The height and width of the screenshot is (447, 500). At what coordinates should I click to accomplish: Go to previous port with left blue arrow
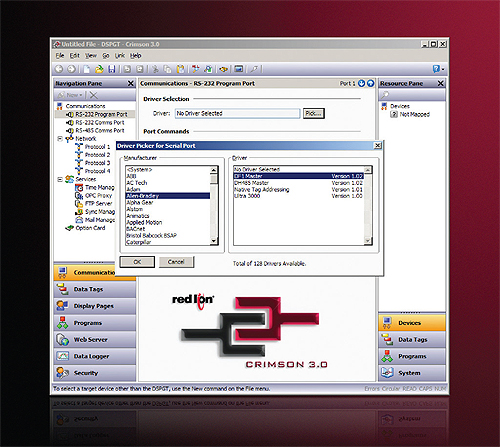click(x=361, y=83)
